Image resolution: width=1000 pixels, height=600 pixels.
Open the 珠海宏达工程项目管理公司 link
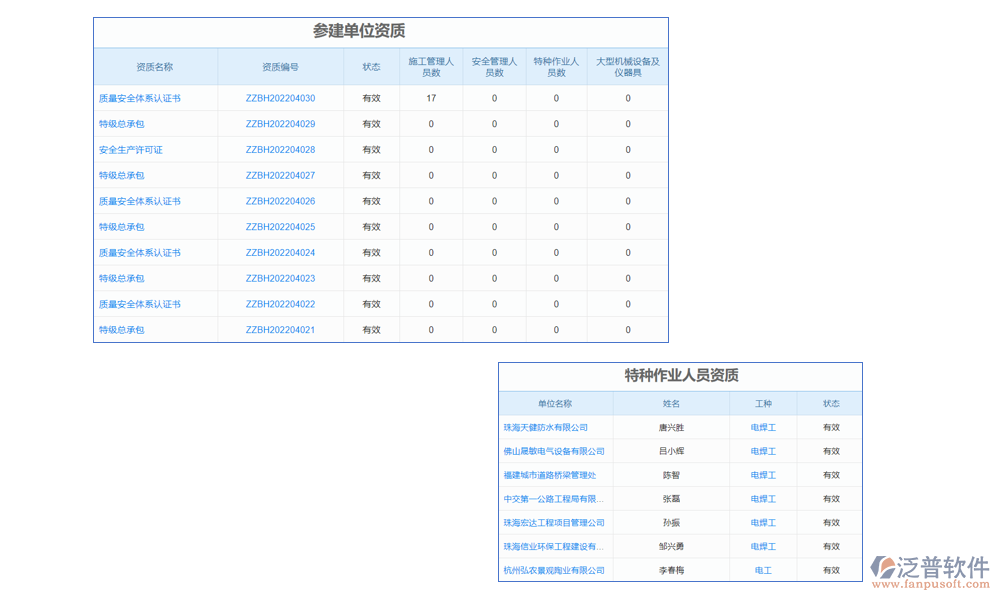pos(553,522)
